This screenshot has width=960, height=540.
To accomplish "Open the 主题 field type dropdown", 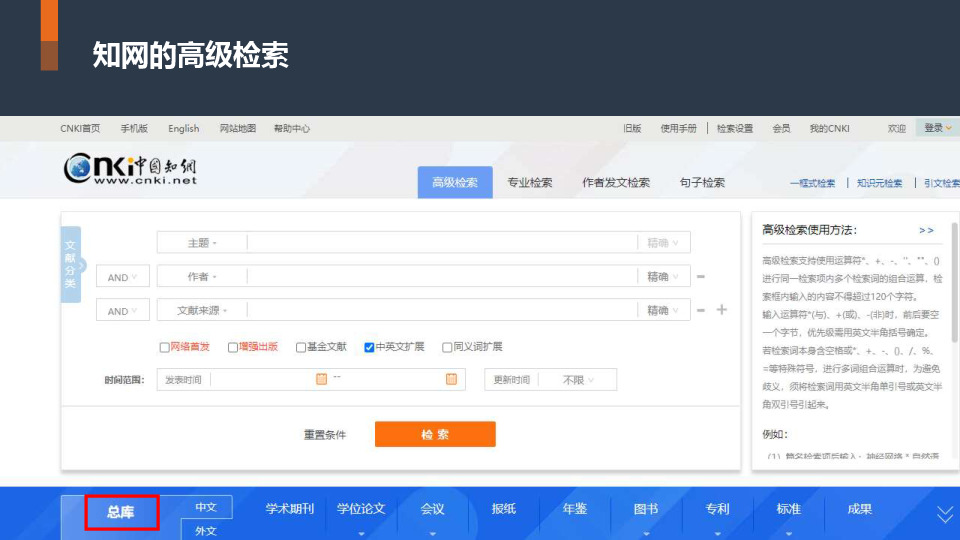I will click(202, 243).
